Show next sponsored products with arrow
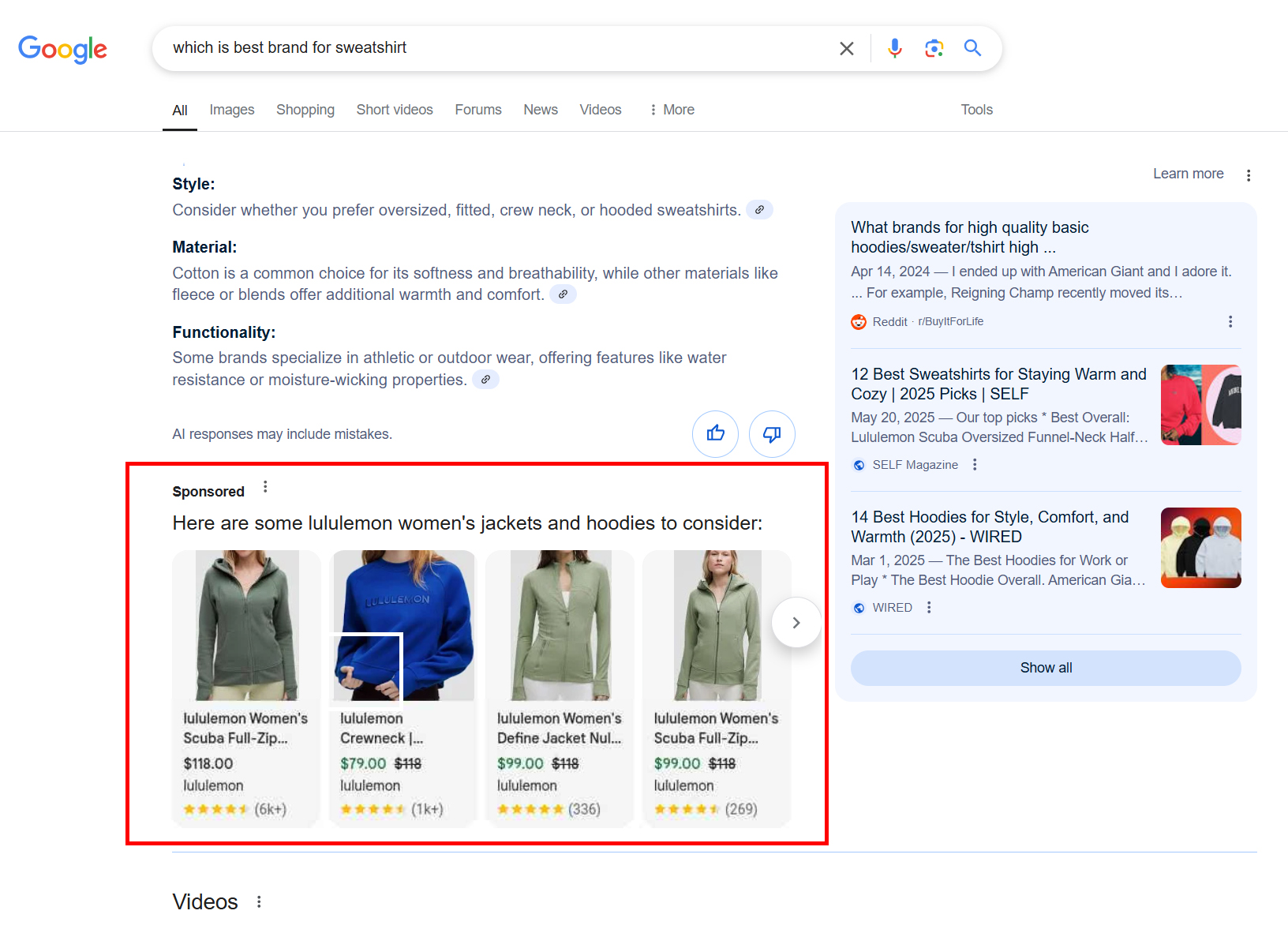The height and width of the screenshot is (933, 1288). click(x=796, y=623)
